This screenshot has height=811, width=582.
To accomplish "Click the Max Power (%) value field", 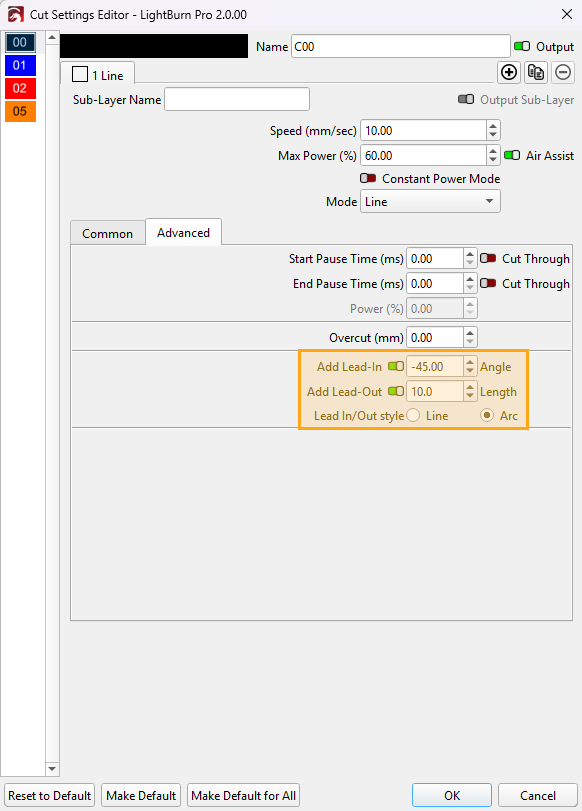I will [x=424, y=155].
